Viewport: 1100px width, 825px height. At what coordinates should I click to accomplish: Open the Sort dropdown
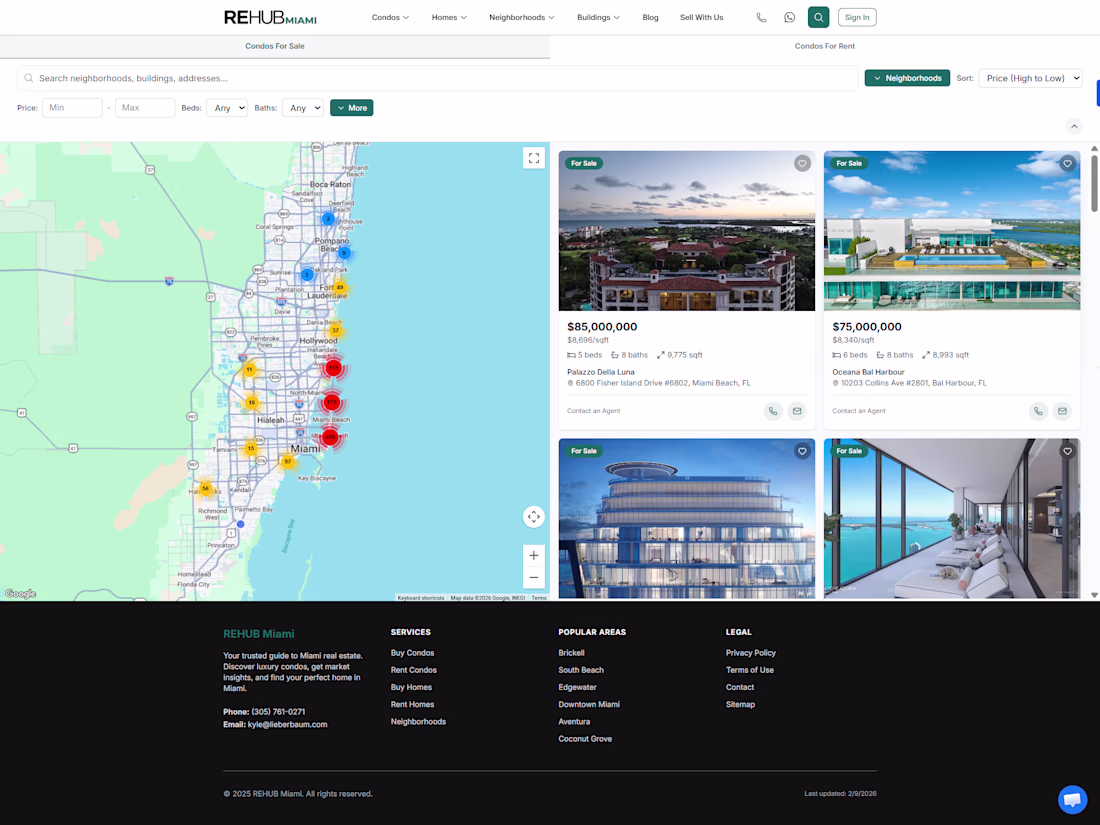[x=1030, y=78]
